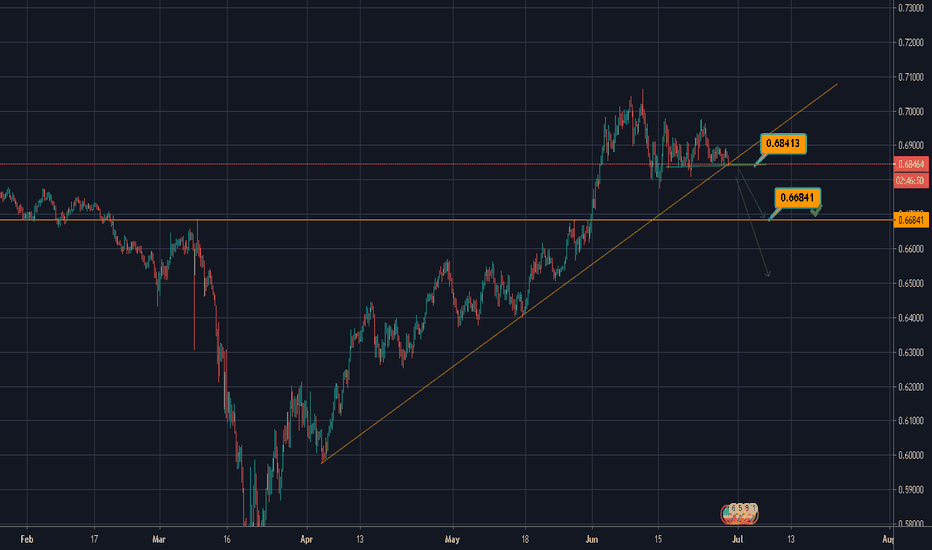Click the Jun date label
932x550 pixels.
(591, 540)
